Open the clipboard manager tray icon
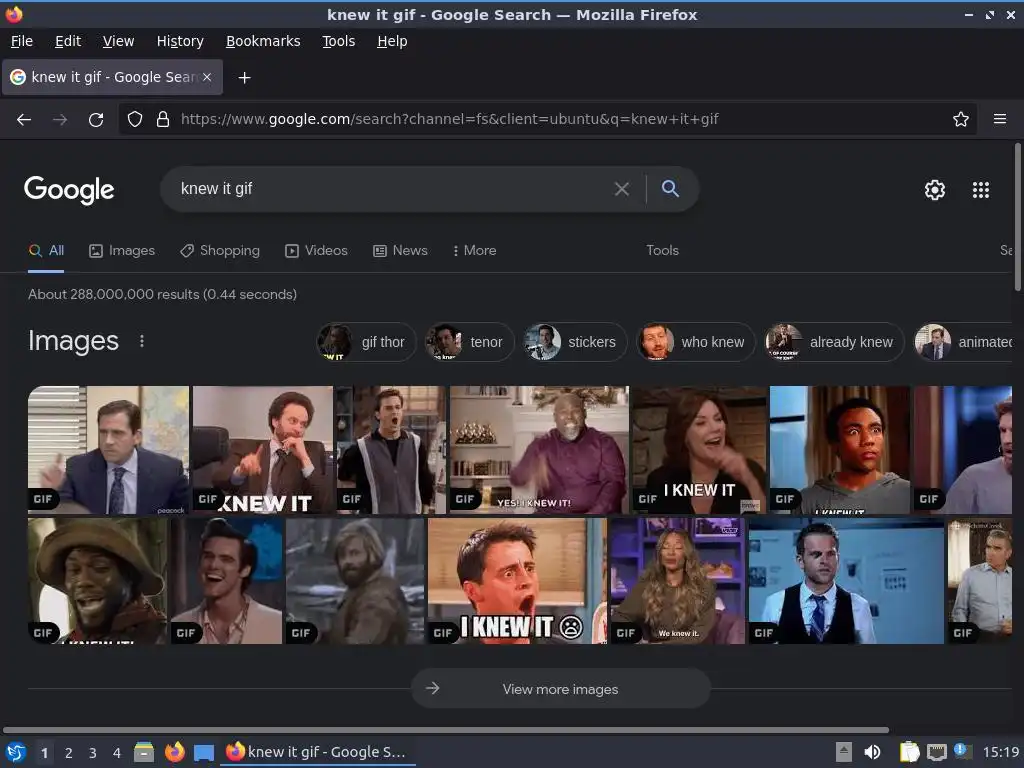Viewport: 1024px width, 768px height. point(909,752)
